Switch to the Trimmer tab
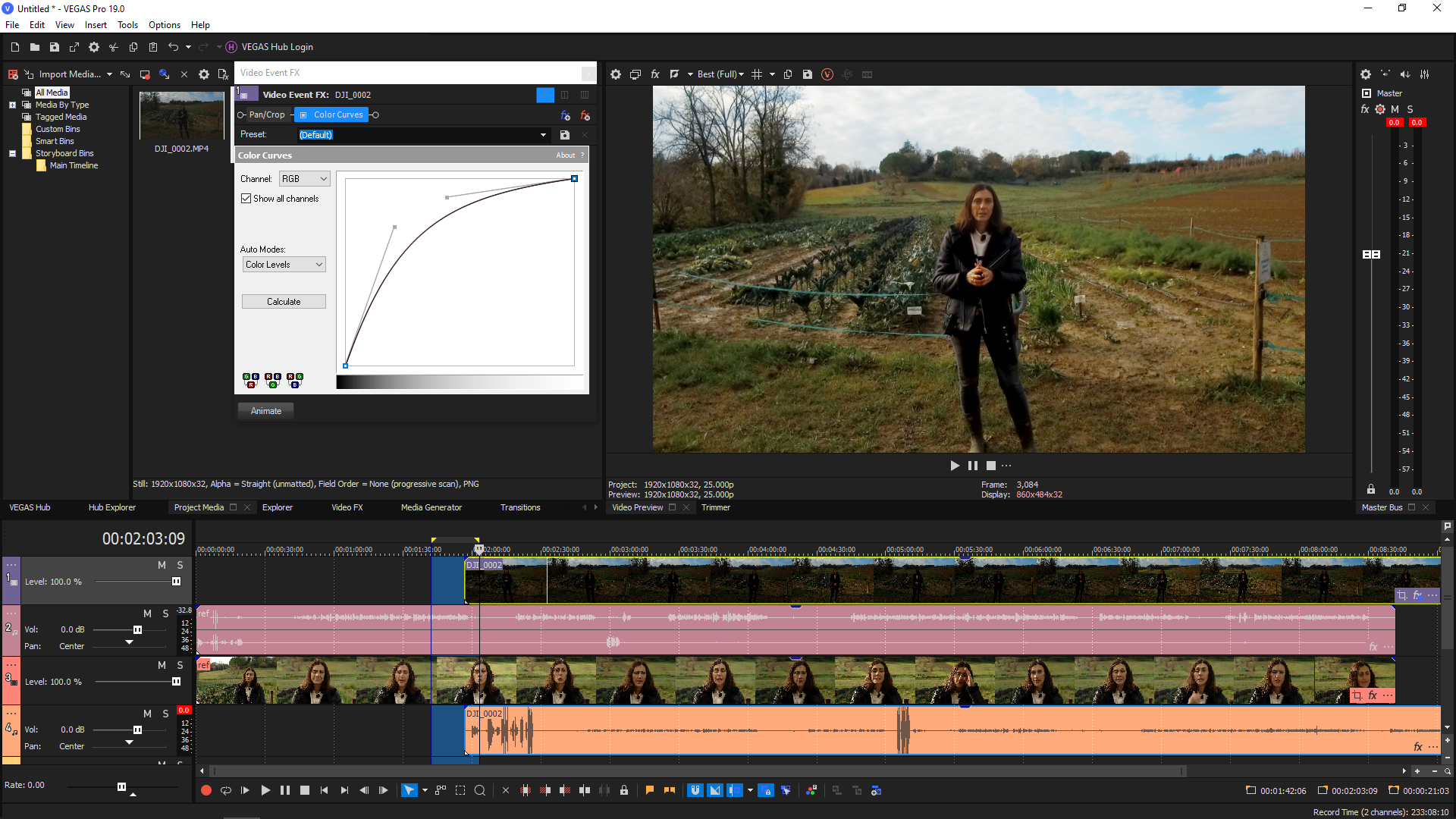This screenshot has height=819, width=1456. (x=716, y=507)
